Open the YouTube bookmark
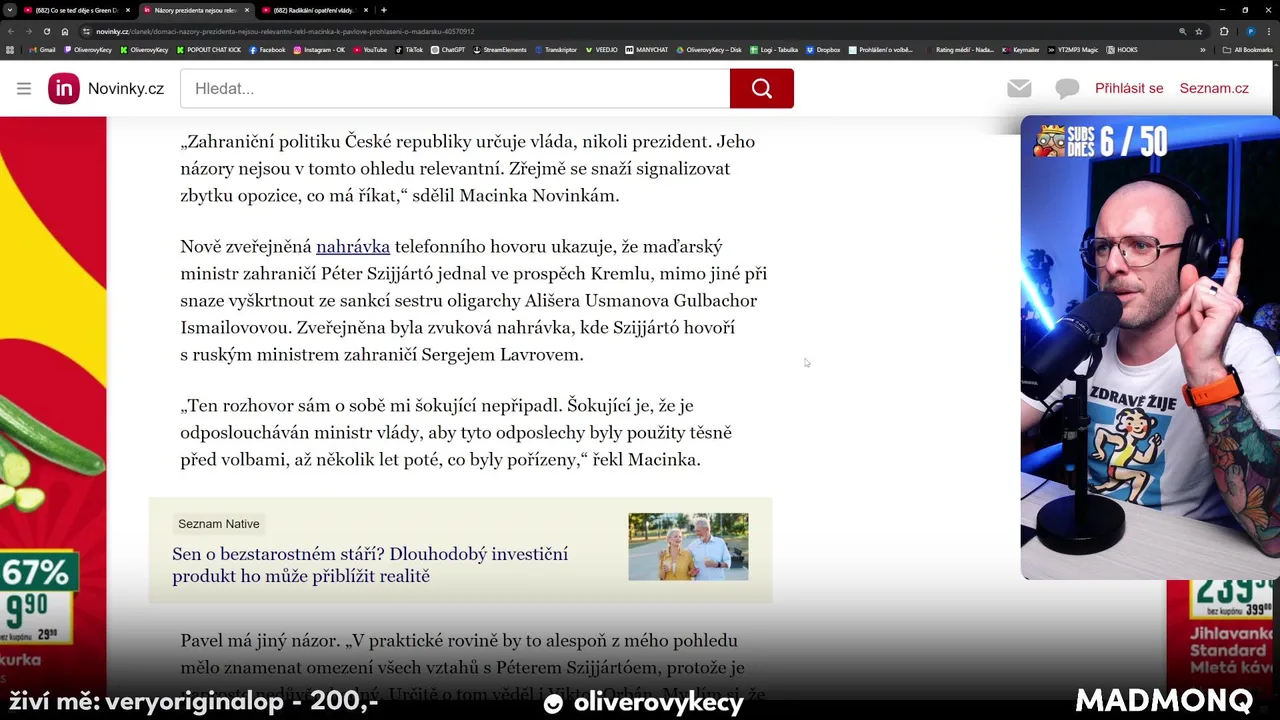The height and width of the screenshot is (720, 1280). coord(370,49)
